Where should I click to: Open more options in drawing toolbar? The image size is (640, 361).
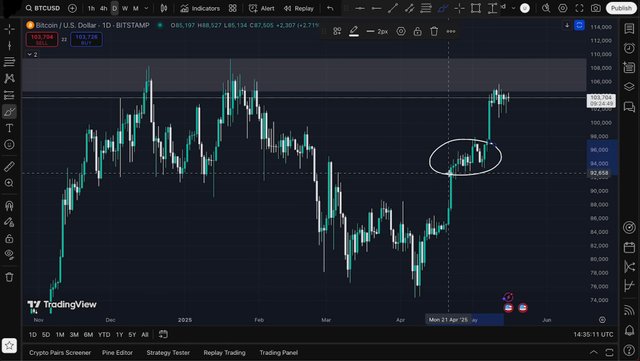point(451,31)
